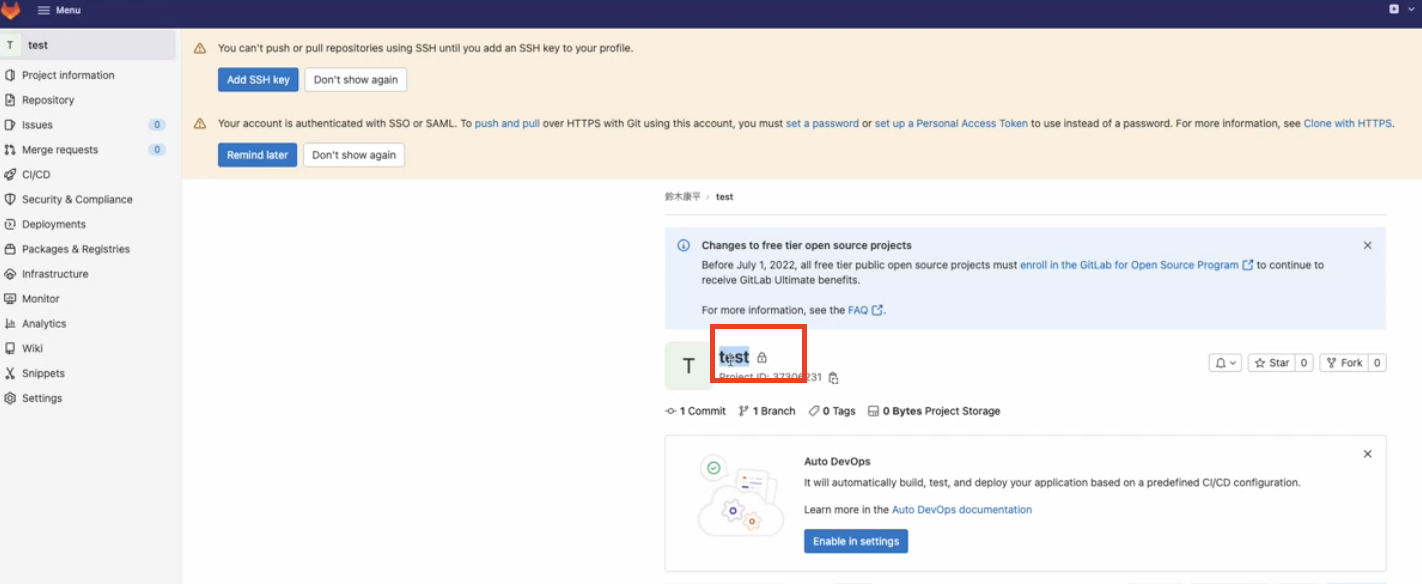
Task: Dismiss the free tier changes banner
Action: pyautogui.click(x=1367, y=245)
